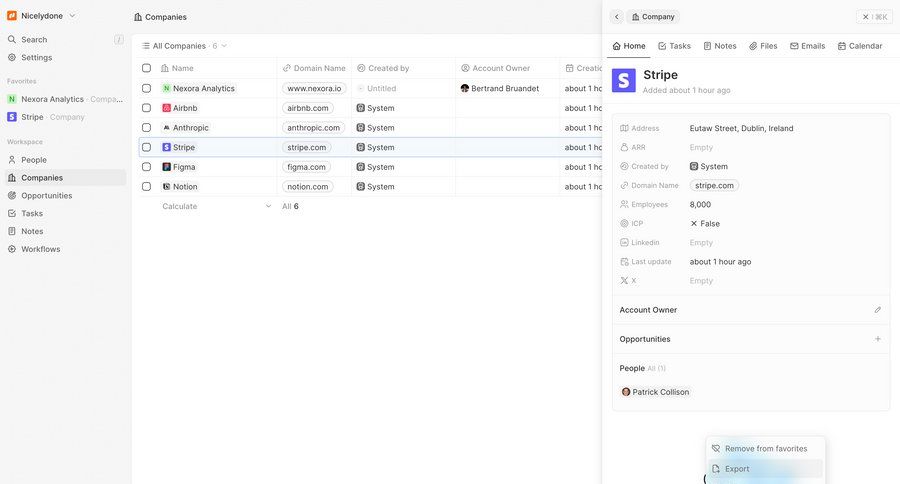Open the Nicelydone workspace switcher

pos(41,16)
